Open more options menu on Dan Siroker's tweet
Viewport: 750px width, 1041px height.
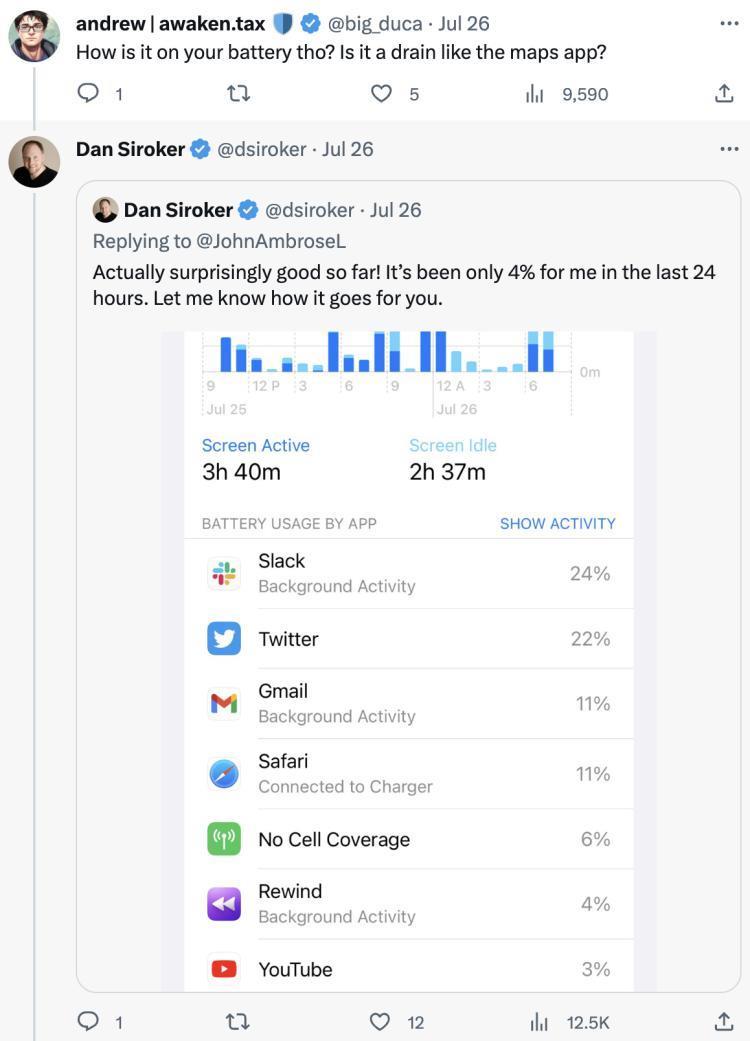727,149
